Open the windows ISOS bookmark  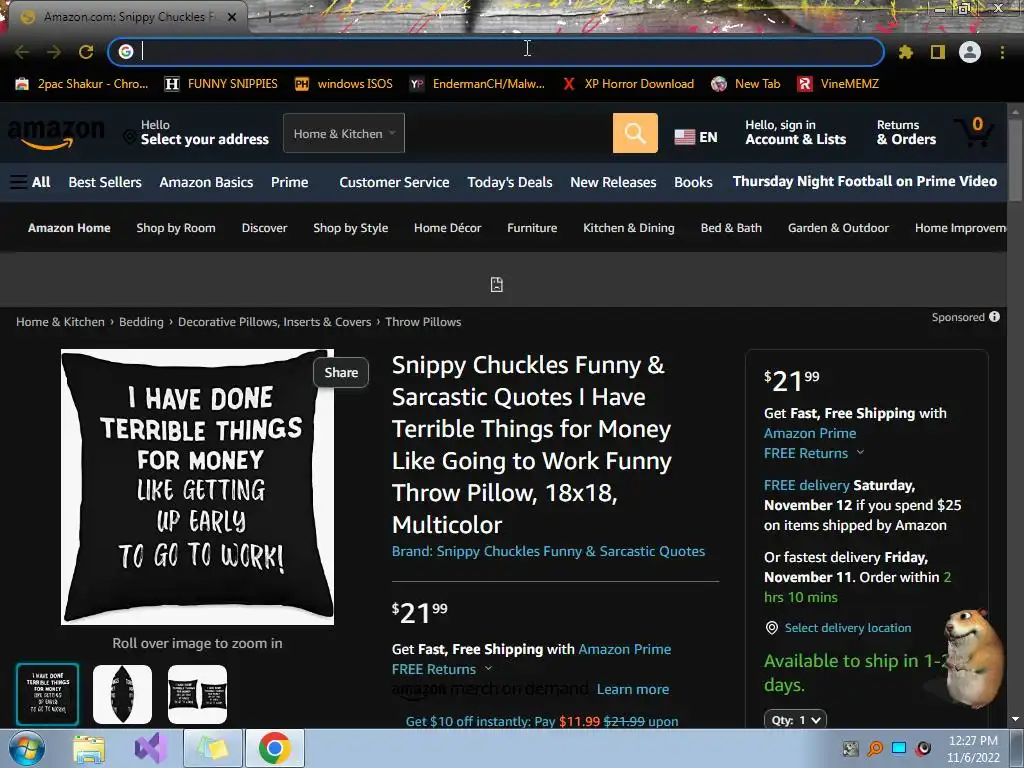coord(344,84)
